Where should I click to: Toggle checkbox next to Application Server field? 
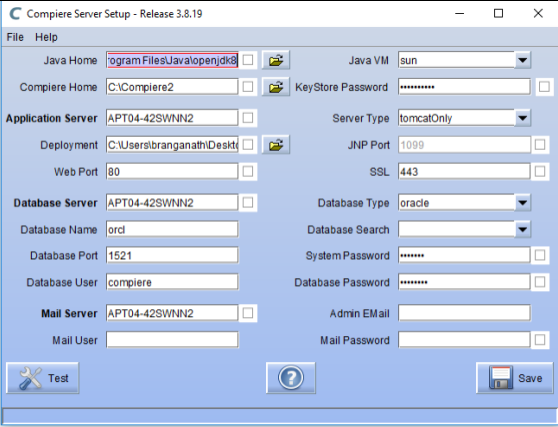click(x=248, y=118)
